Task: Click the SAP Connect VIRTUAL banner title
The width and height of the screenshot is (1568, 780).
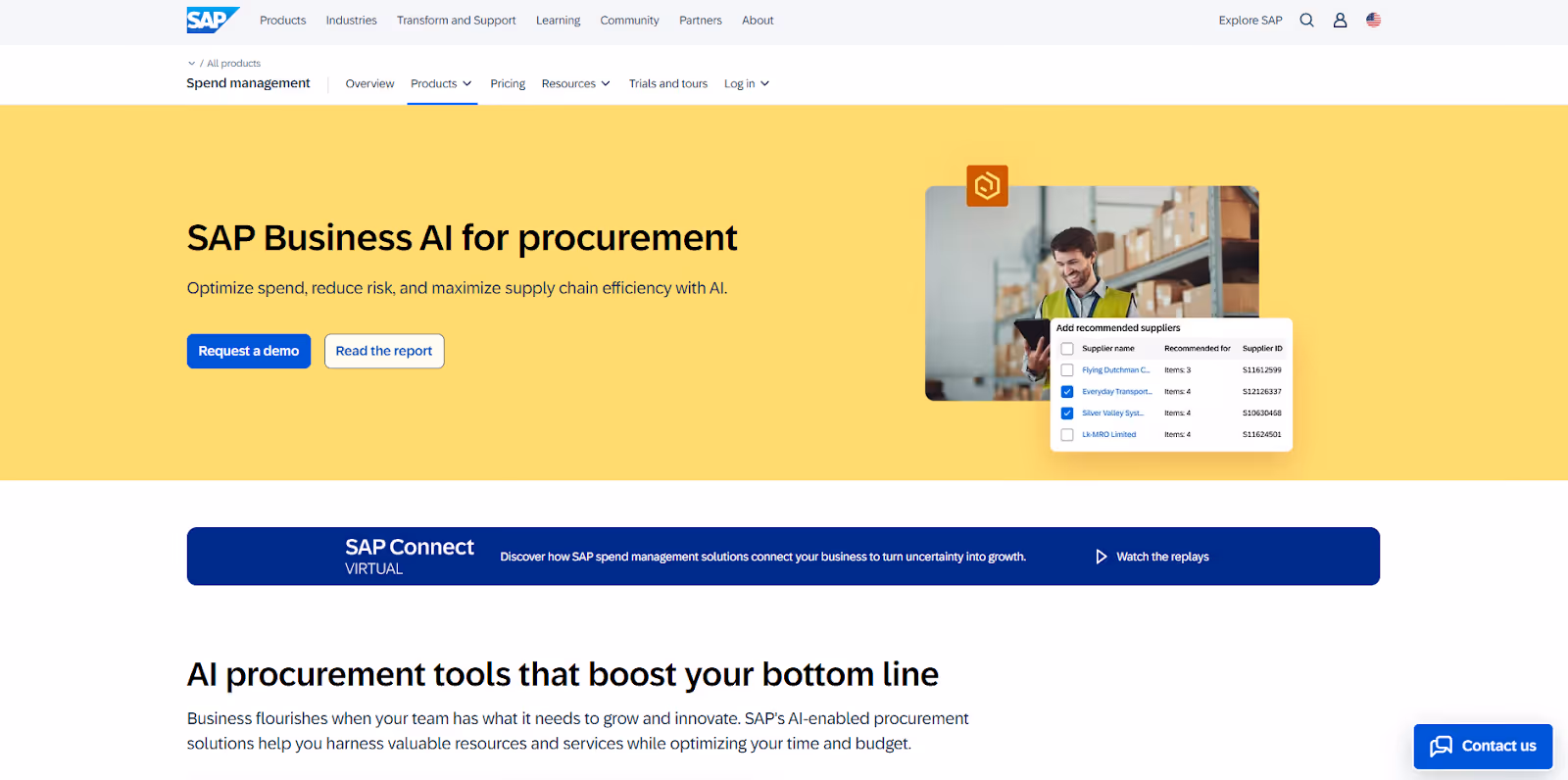Action: [409, 556]
